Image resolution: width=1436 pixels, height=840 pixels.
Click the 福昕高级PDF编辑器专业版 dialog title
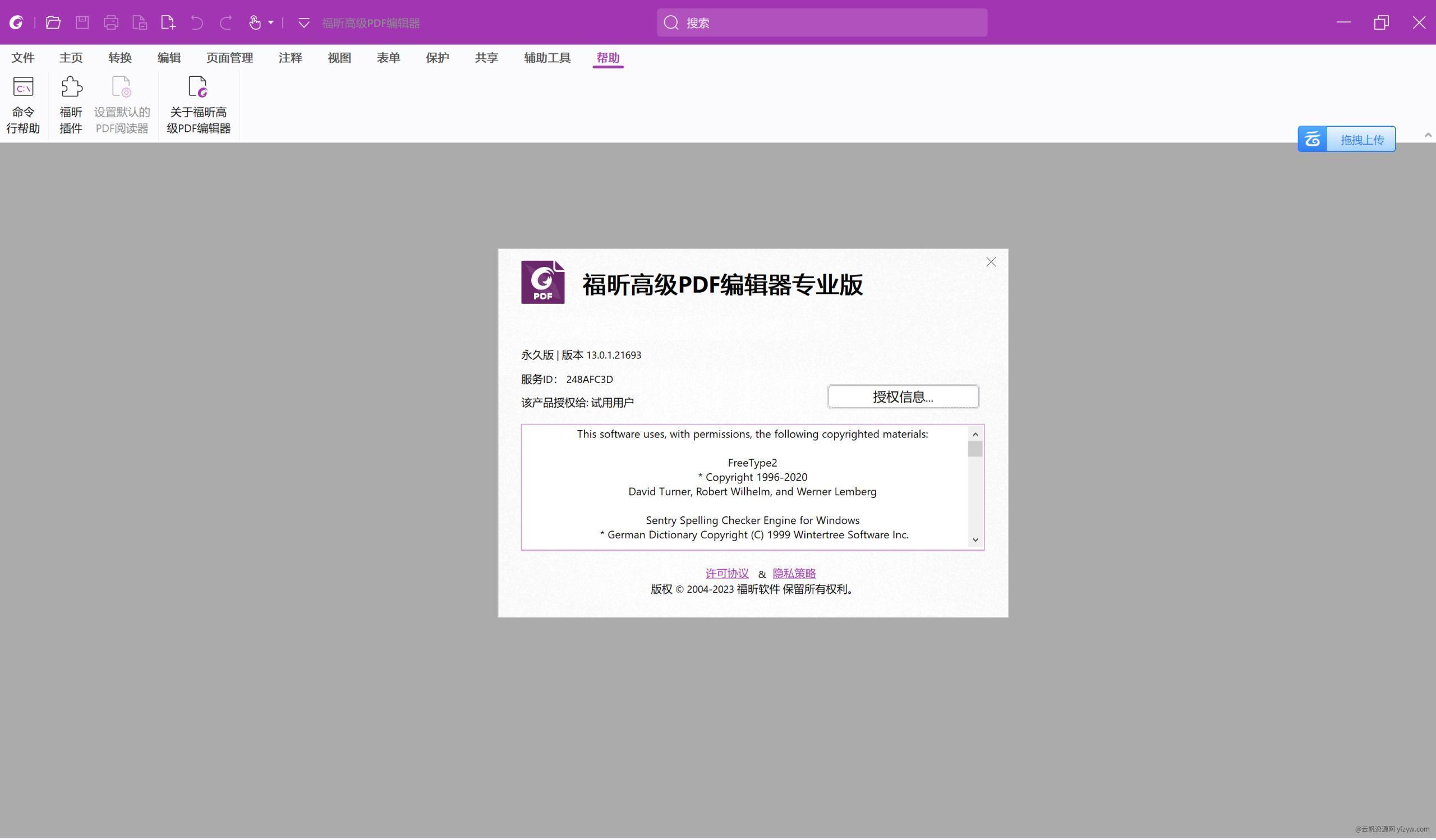(722, 285)
